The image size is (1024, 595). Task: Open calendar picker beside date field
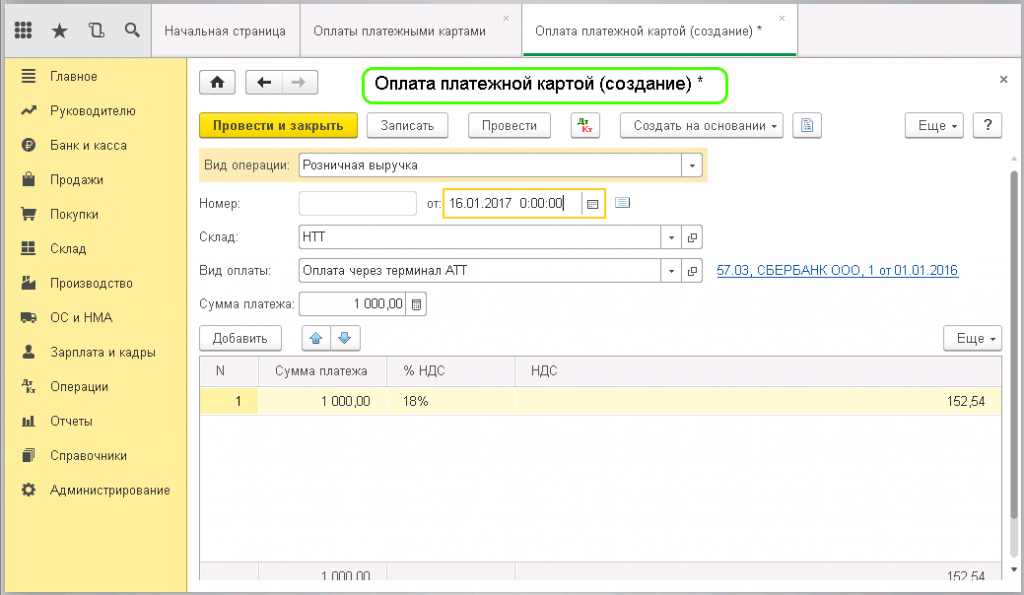pos(592,203)
